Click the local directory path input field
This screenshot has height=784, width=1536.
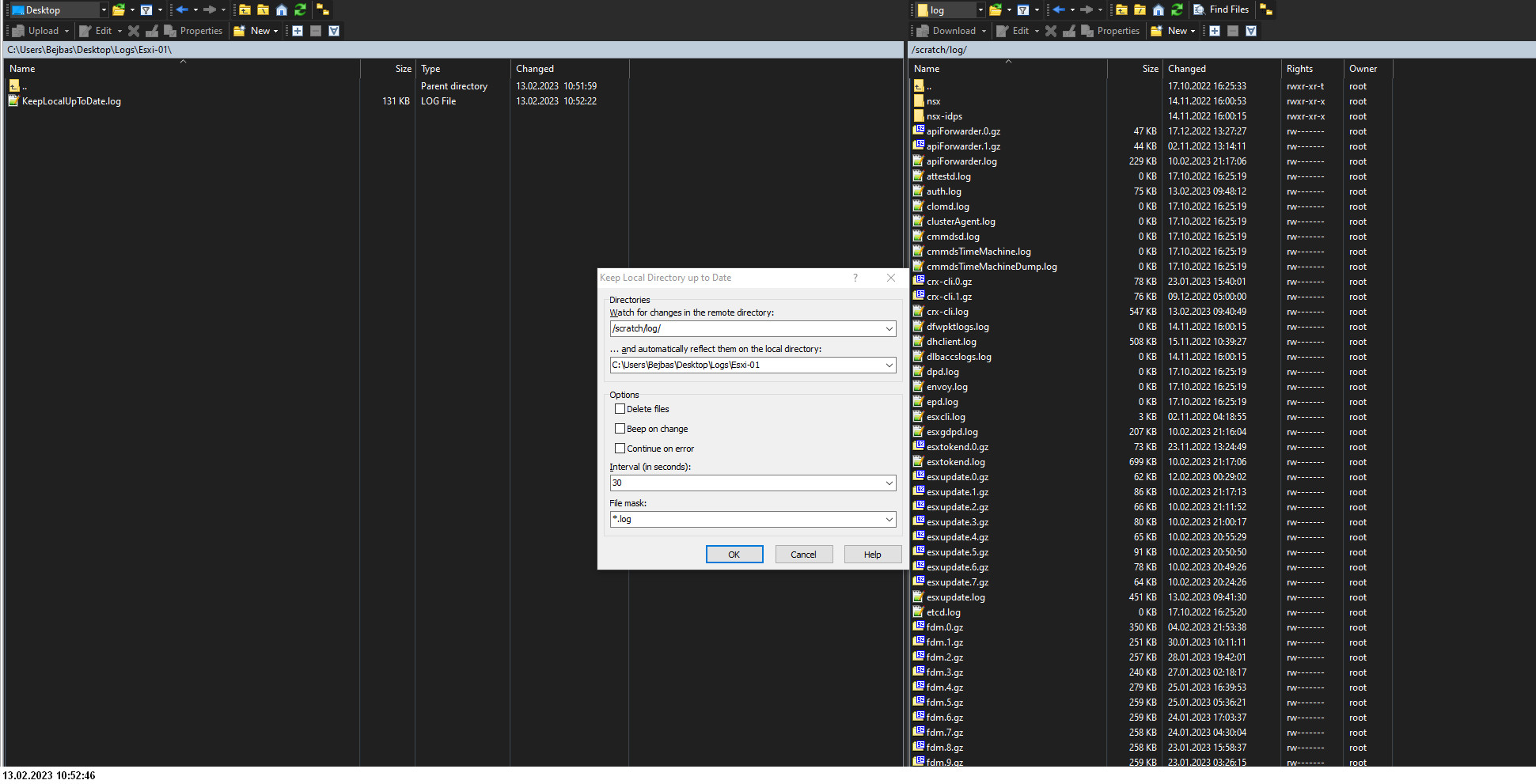[x=744, y=365]
